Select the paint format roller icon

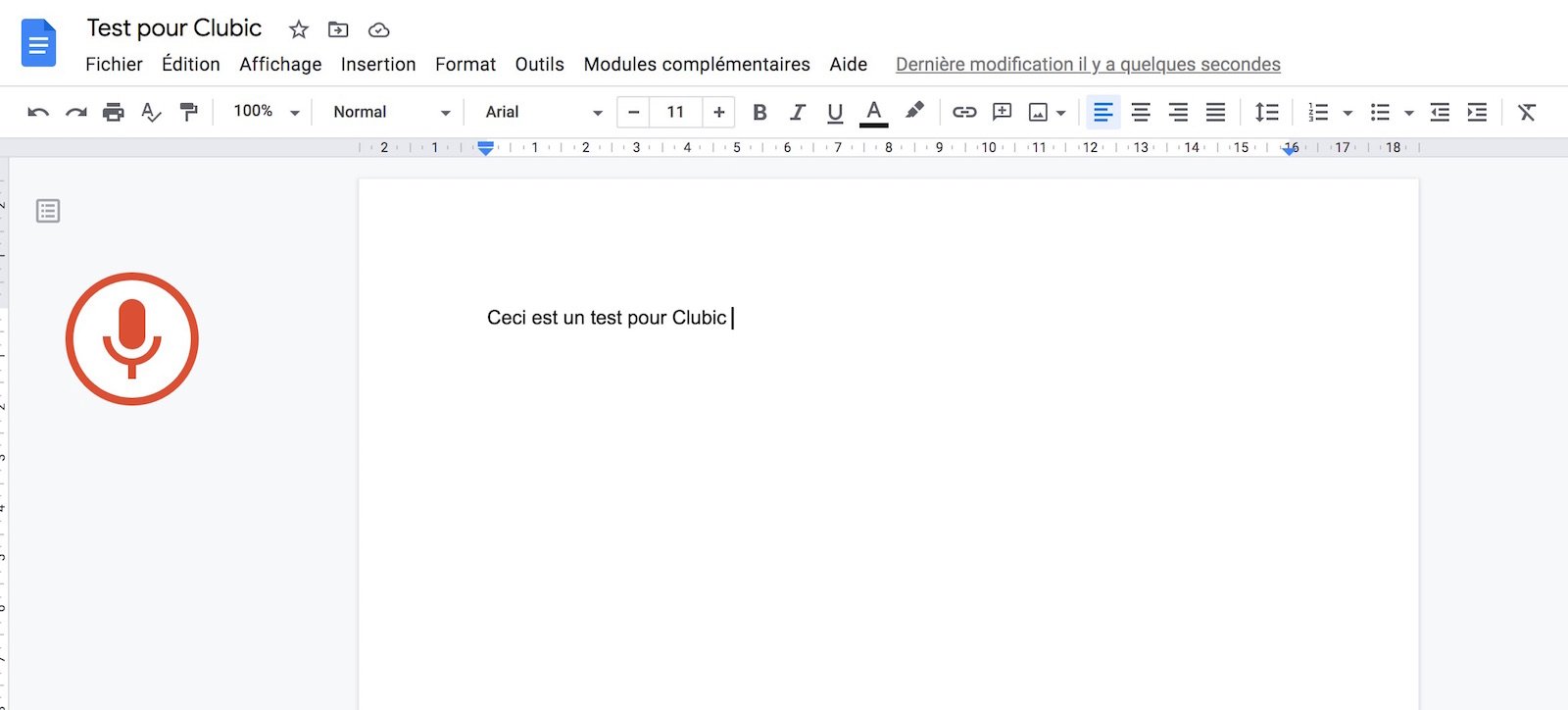(189, 112)
